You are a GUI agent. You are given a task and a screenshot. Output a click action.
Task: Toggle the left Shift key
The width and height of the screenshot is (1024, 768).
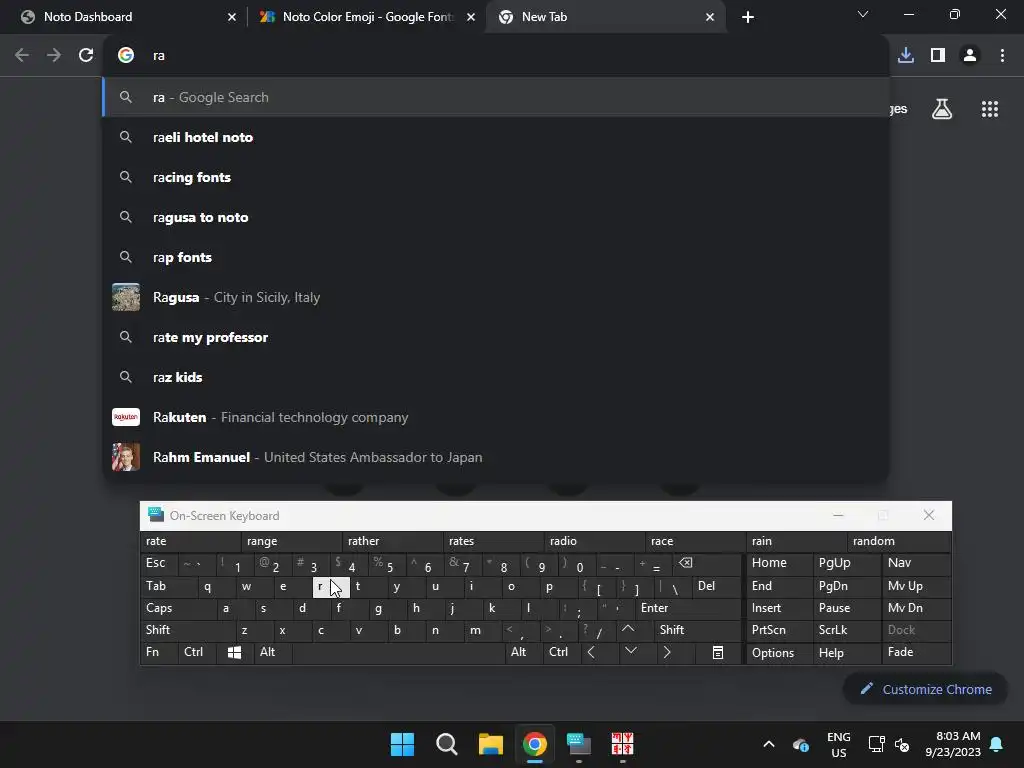coord(187,630)
